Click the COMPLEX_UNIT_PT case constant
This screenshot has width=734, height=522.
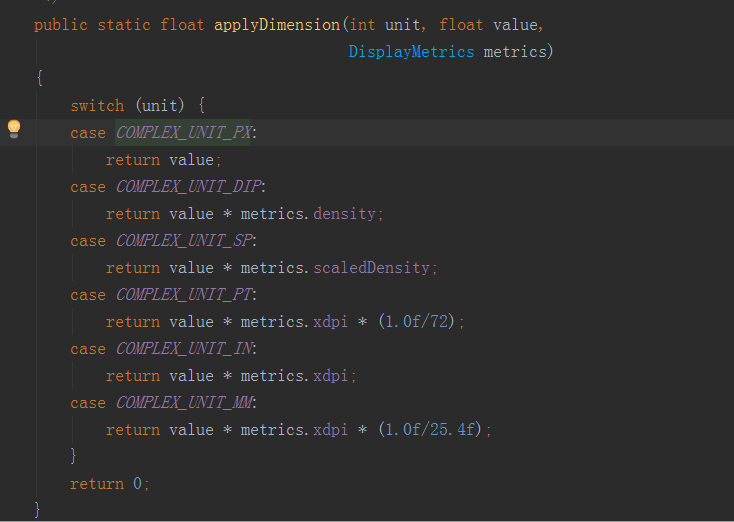click(184, 294)
